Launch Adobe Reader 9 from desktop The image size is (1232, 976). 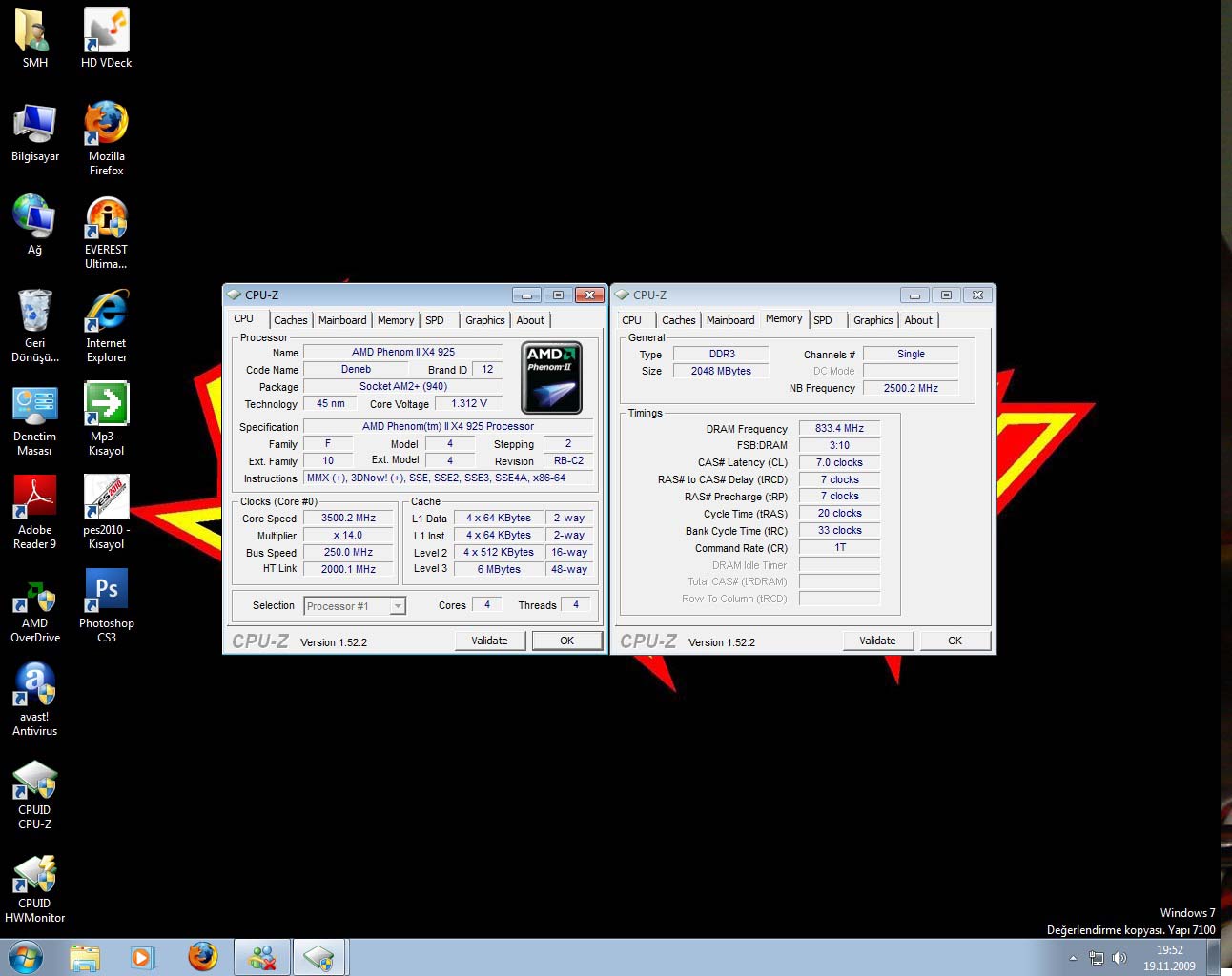click(x=34, y=512)
